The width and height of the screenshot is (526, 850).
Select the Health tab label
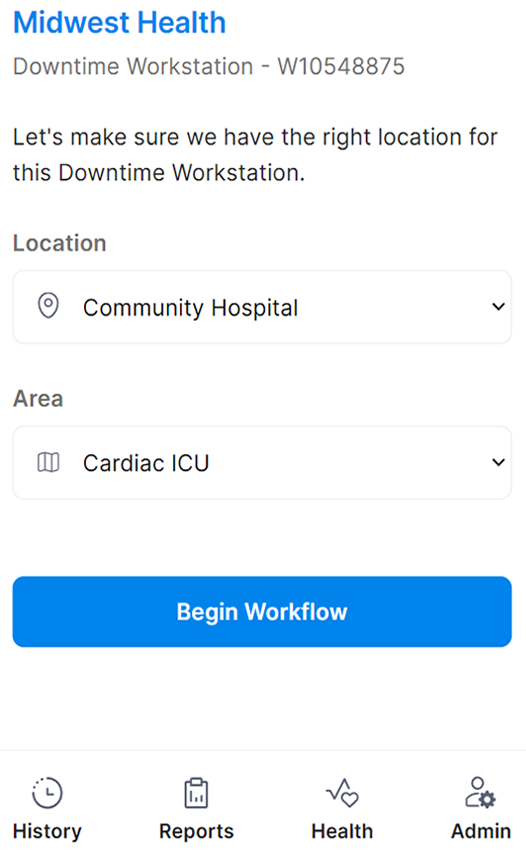(x=342, y=831)
